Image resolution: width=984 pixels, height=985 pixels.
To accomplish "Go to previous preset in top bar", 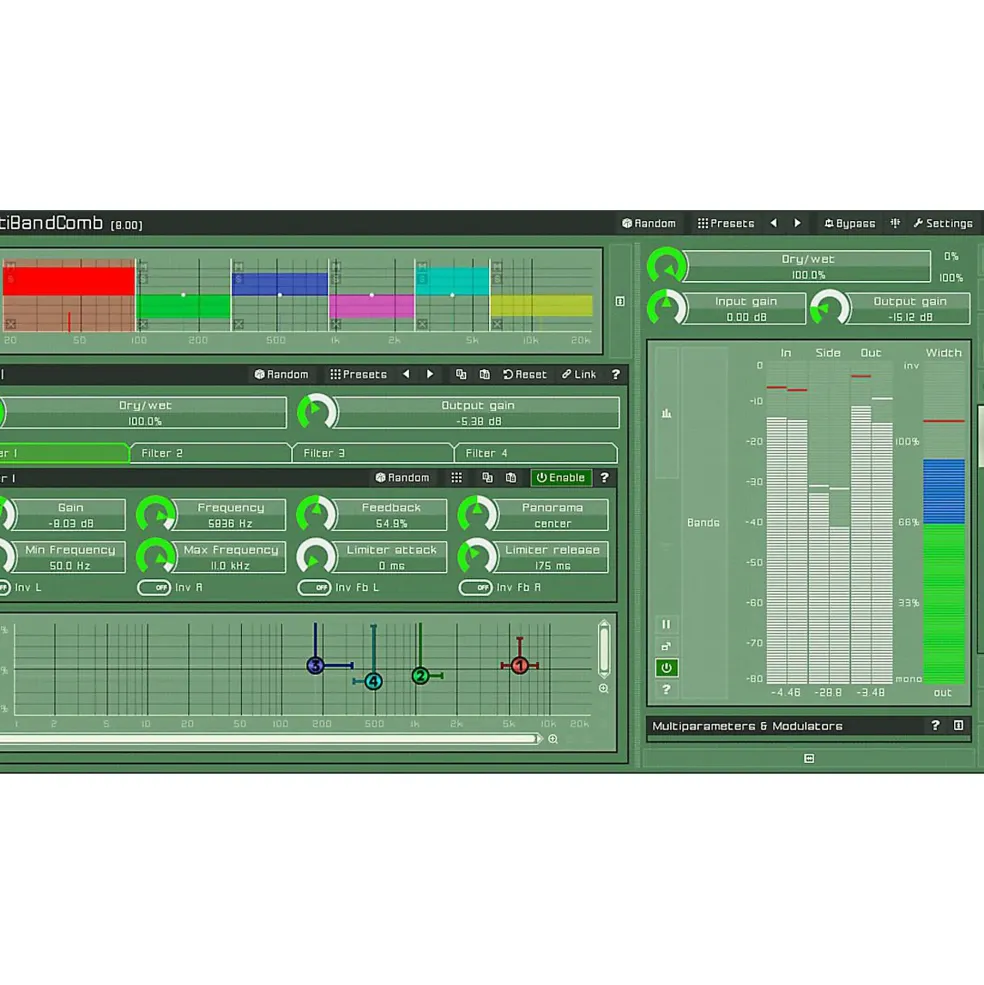I will coord(774,223).
